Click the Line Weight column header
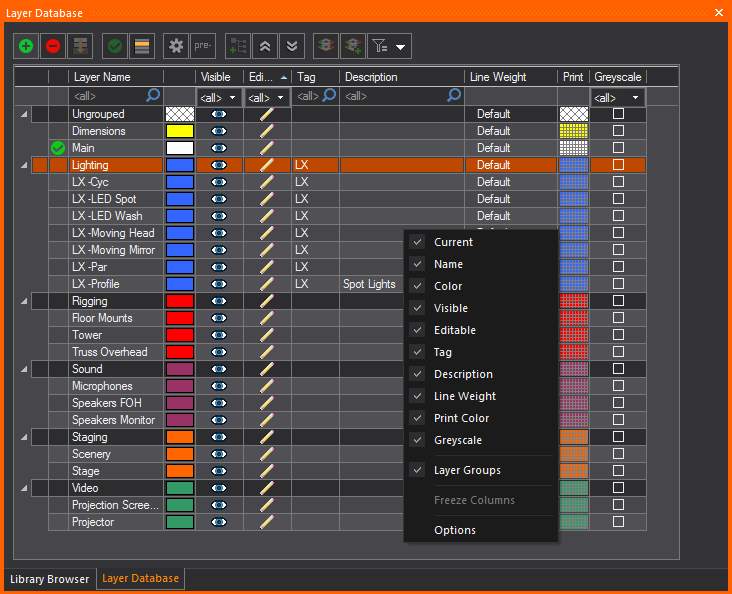Image resolution: width=732 pixels, height=594 pixels. [x=510, y=77]
